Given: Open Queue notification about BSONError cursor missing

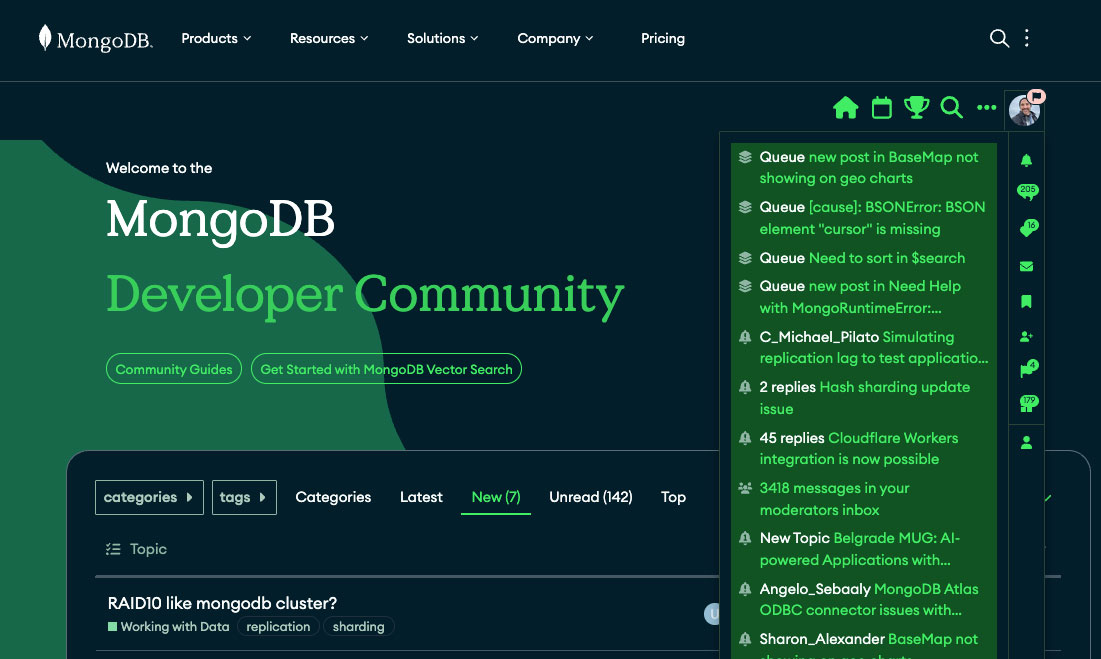Looking at the screenshot, I should (x=864, y=218).
